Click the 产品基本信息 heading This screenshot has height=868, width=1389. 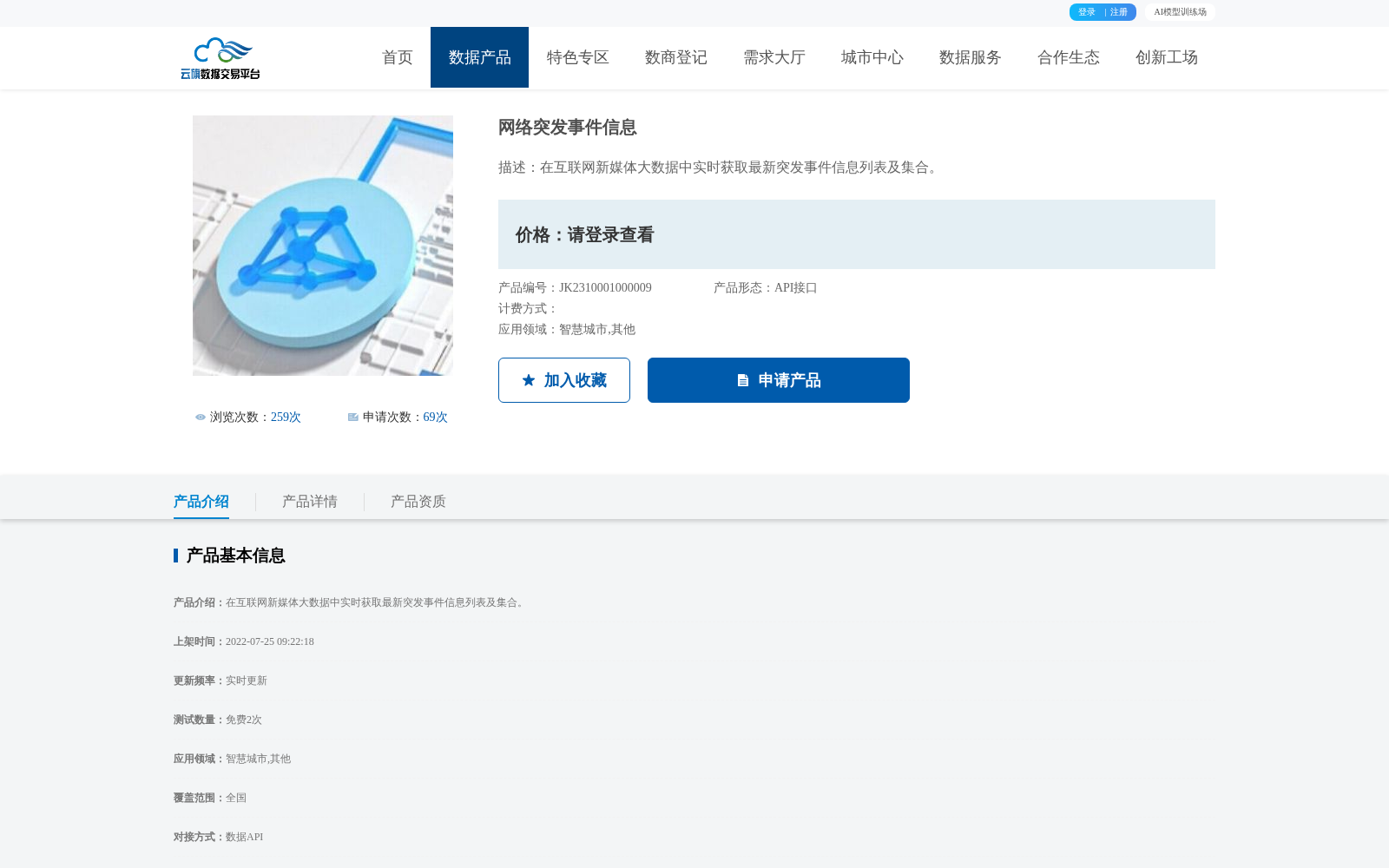pyautogui.click(x=236, y=556)
